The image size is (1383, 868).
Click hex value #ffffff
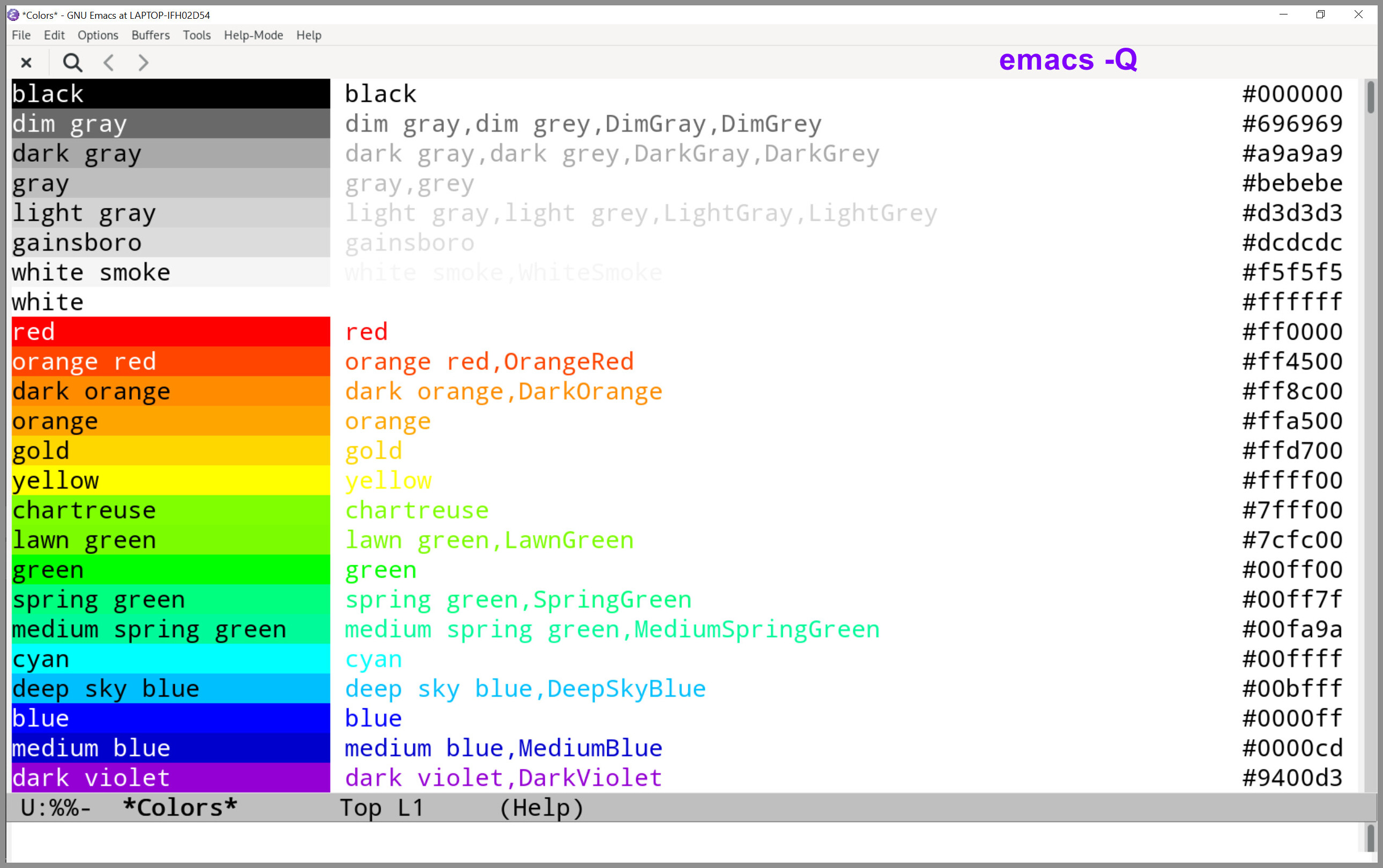(x=1292, y=302)
